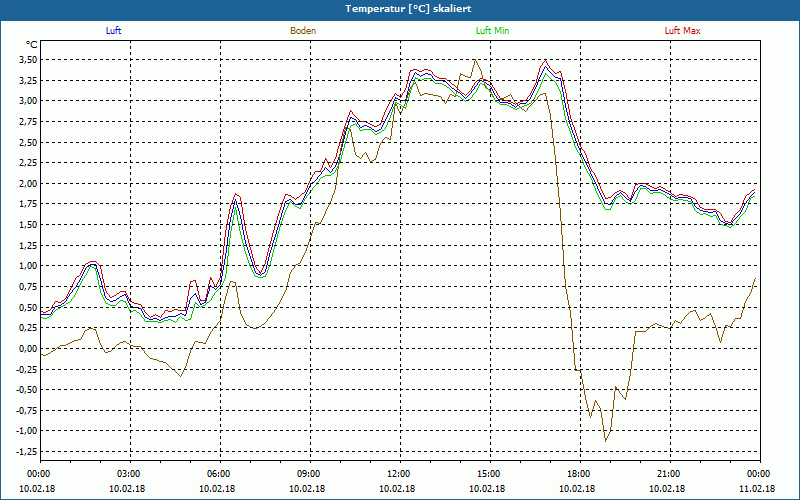Click the -1,00 y-axis value
The height and width of the screenshot is (500, 800).
(x=26, y=431)
